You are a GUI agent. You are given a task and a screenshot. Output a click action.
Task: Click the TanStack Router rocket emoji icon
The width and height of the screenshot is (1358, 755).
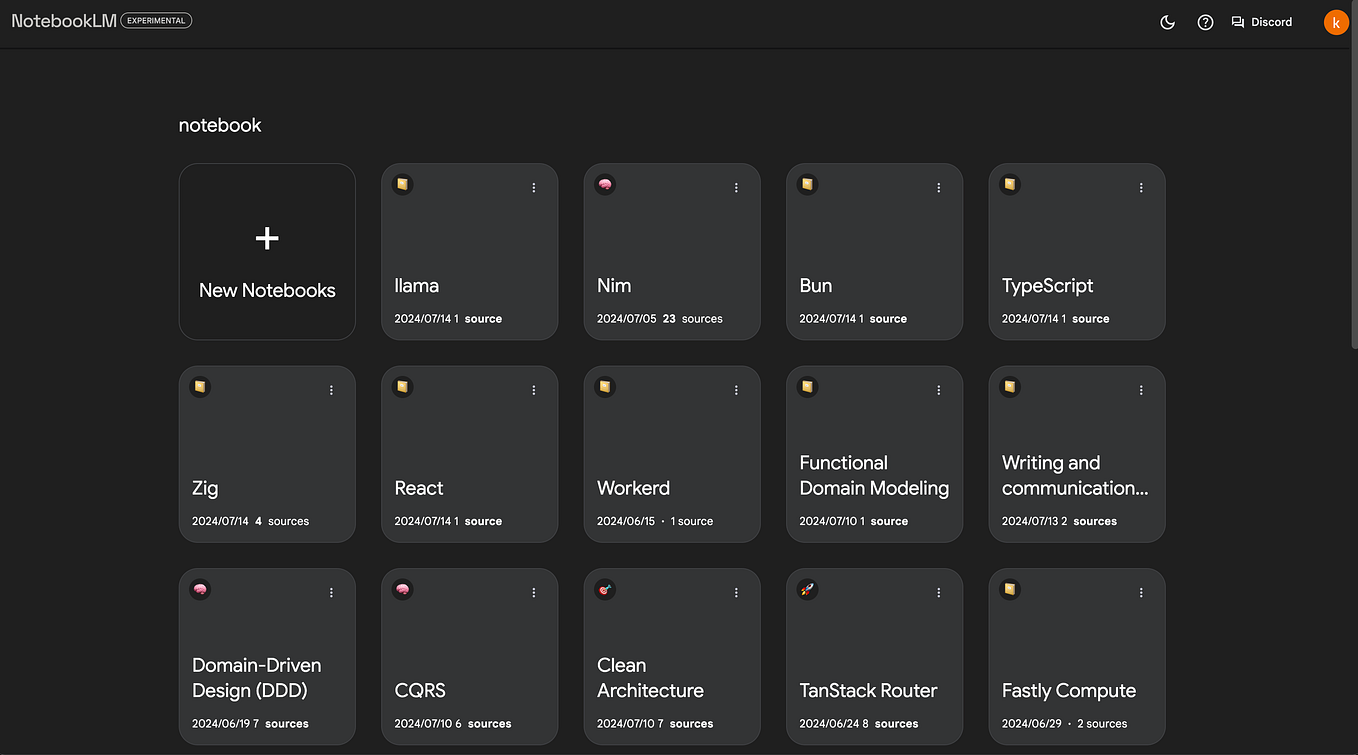click(807, 589)
